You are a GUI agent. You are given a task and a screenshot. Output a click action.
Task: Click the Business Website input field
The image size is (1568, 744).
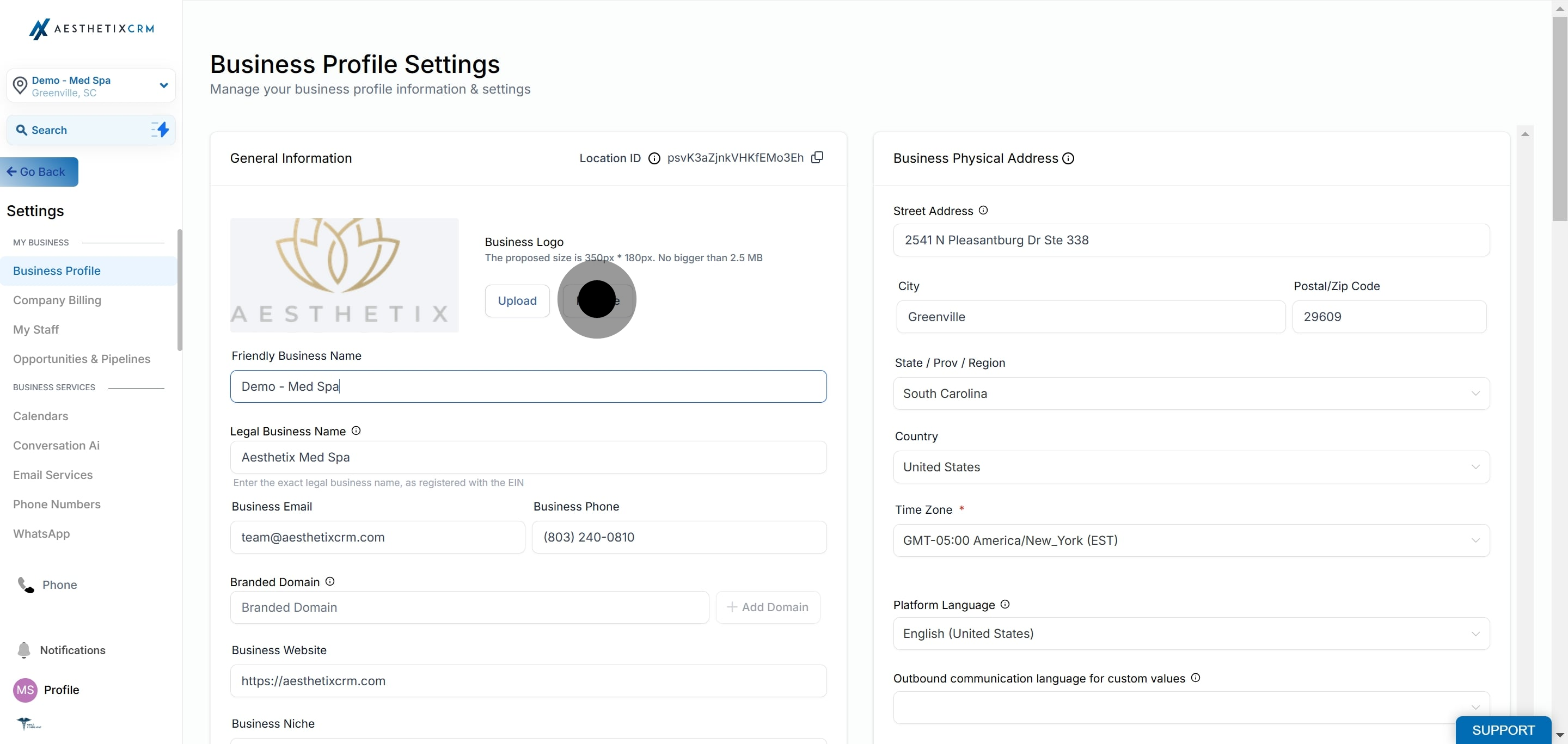pos(528,681)
